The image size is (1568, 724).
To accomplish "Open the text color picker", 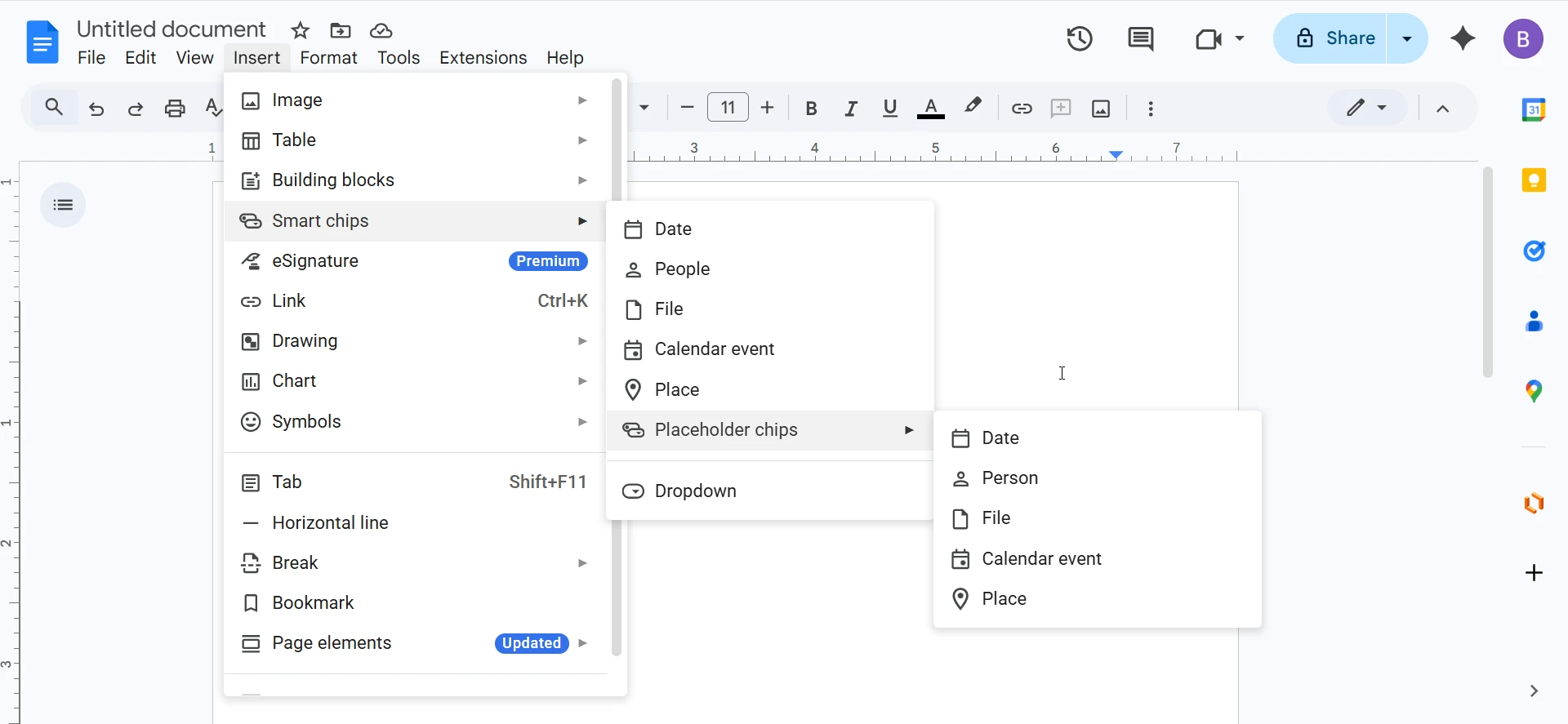I will pyautogui.click(x=930, y=109).
